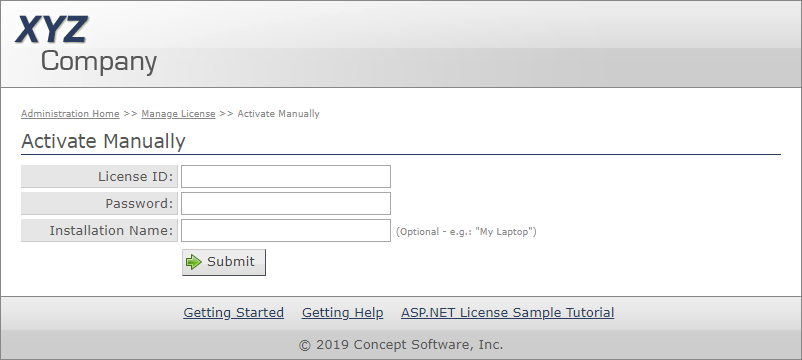802x360 pixels.
Task: Click the Submit button
Action: [x=224, y=262]
